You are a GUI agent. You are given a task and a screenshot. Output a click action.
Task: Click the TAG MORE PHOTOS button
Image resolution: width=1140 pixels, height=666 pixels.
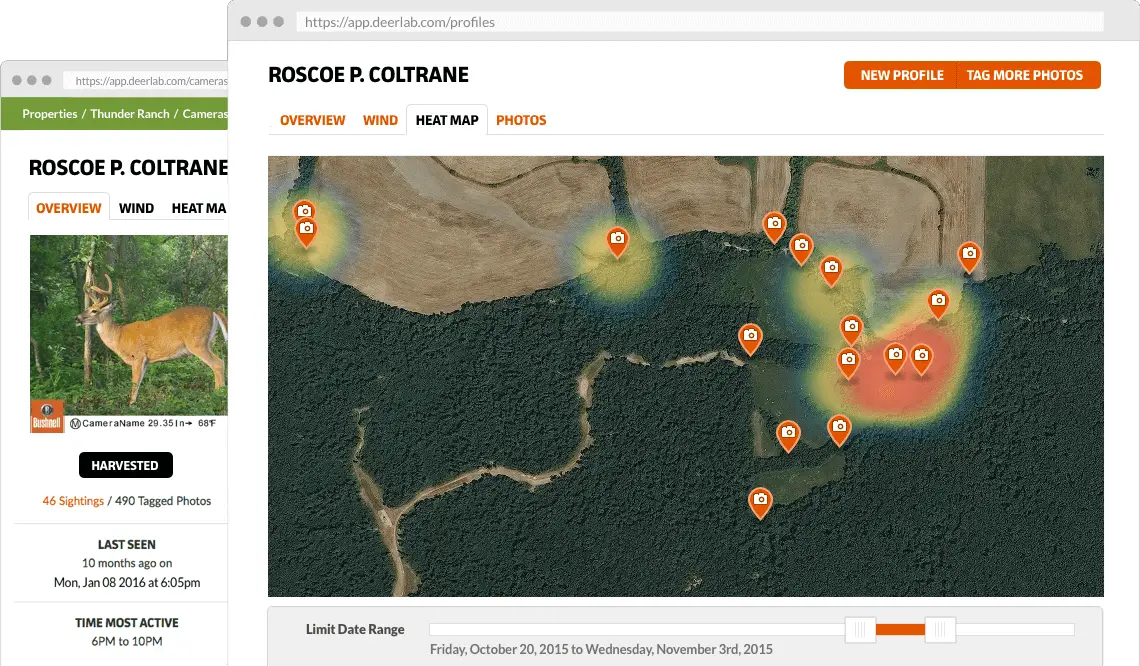(1025, 75)
